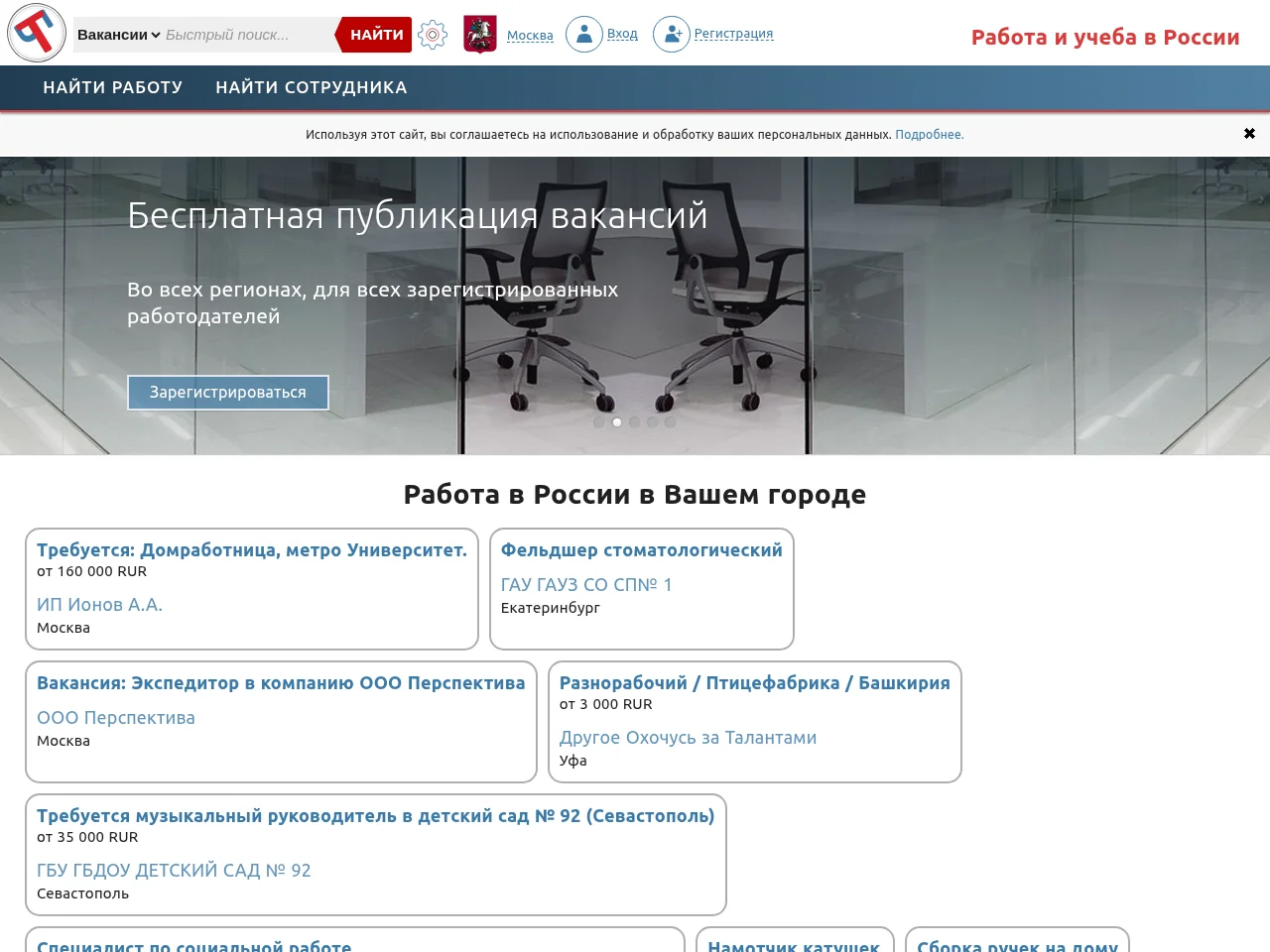
Task: Click the Бесплатная публикация вакансий banner title
Action: 418,216
